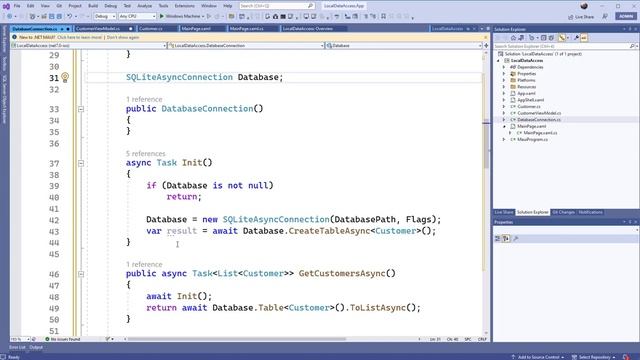This screenshot has height=360, width=640.
Task: Expand the Platforms folder
Action: pos(504,80)
